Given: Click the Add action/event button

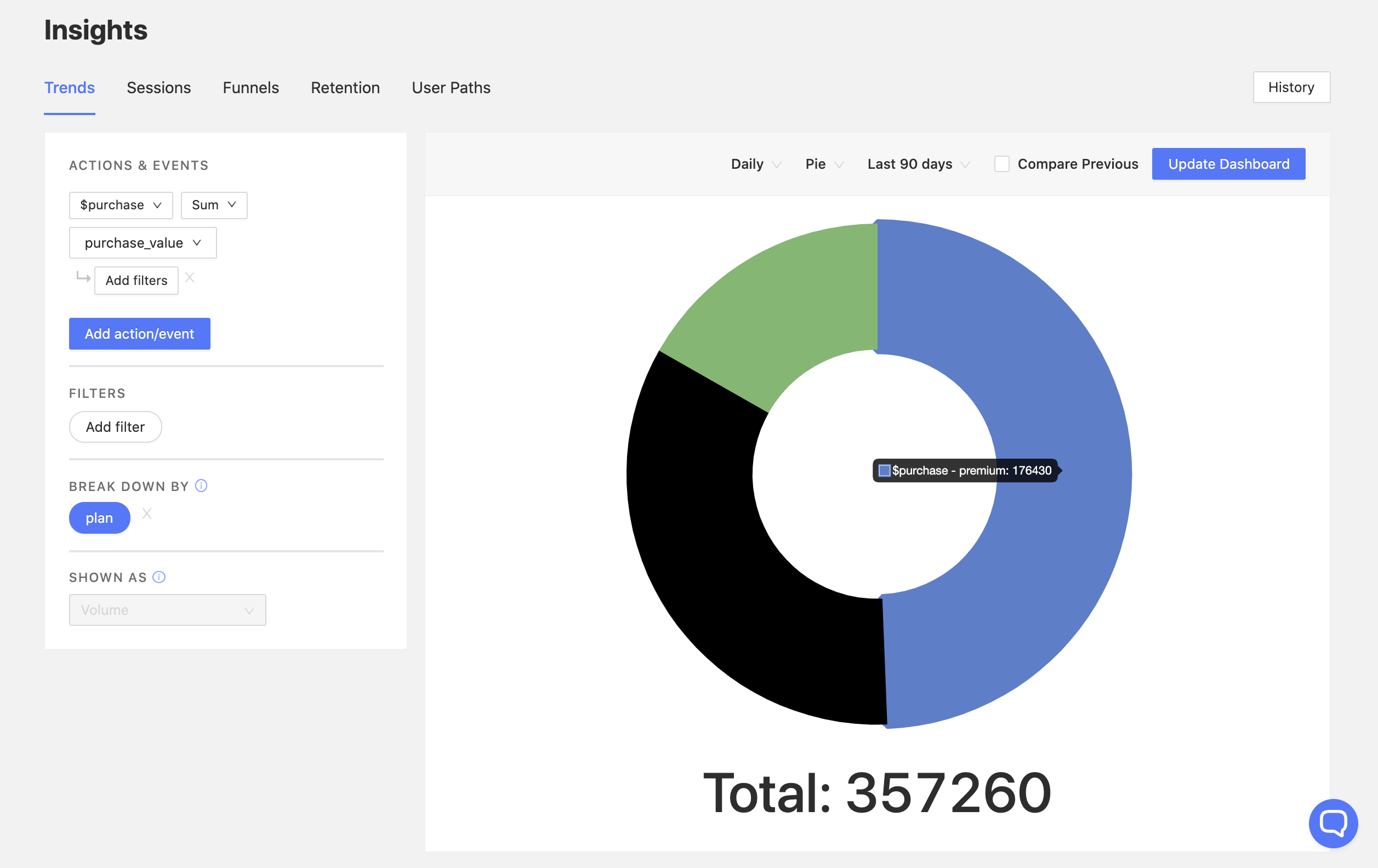Looking at the screenshot, I should coord(139,334).
